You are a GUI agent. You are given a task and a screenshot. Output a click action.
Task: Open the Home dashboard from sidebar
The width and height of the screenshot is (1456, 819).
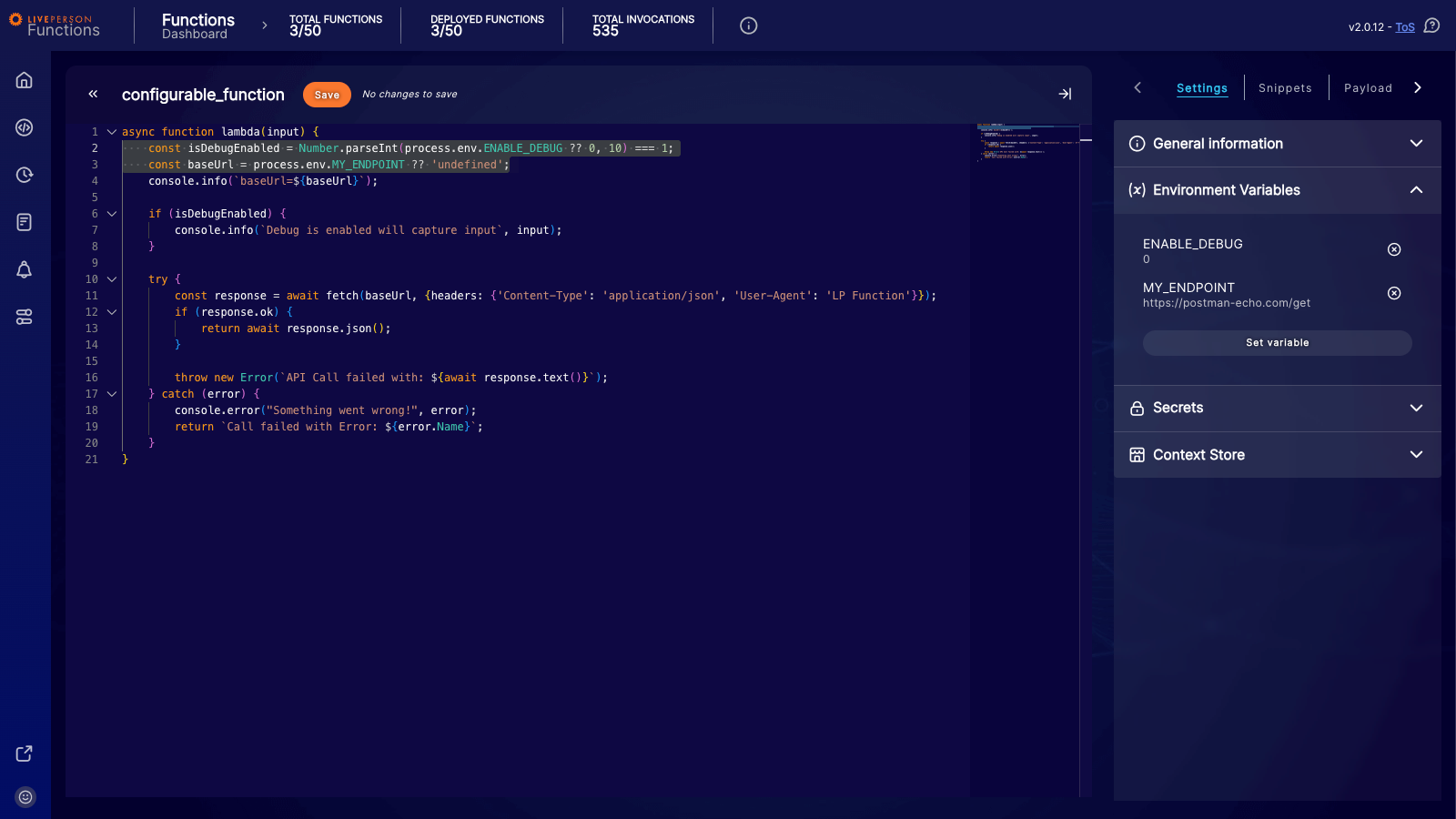click(24, 80)
